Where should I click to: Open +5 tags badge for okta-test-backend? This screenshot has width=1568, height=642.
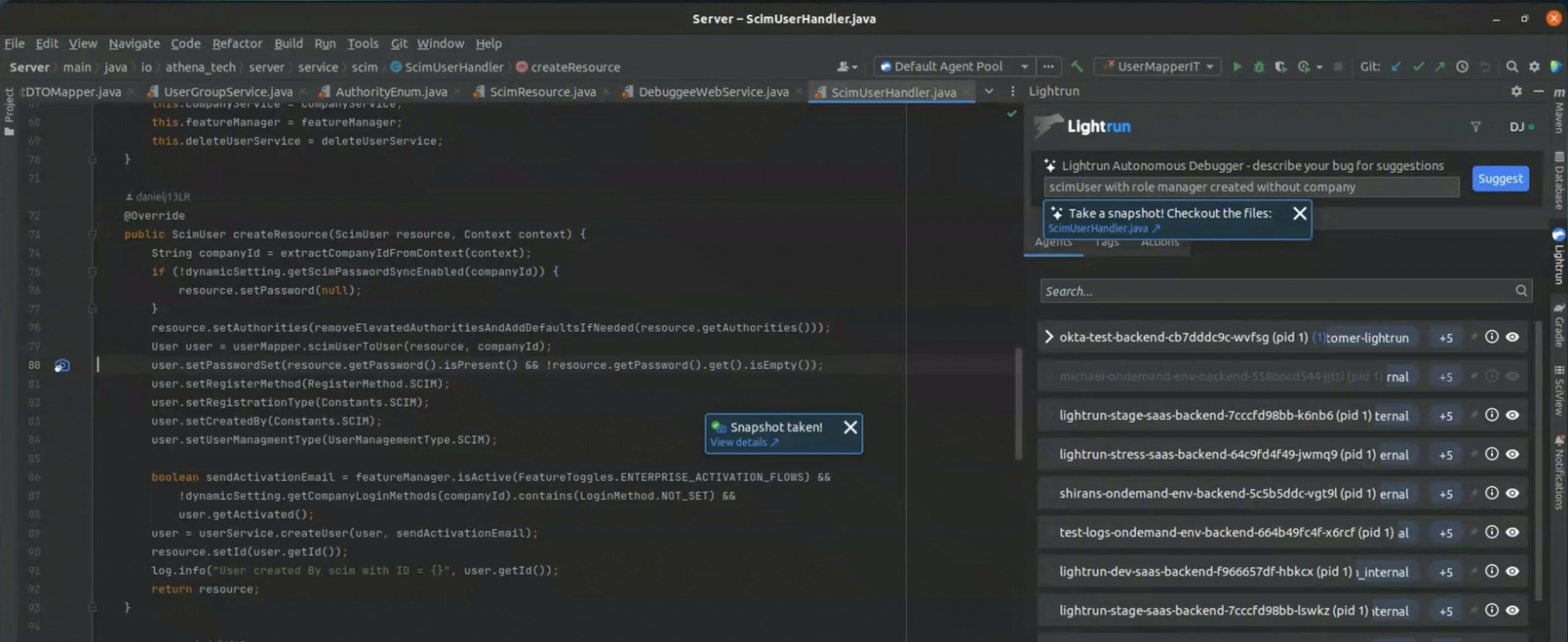click(x=1446, y=338)
